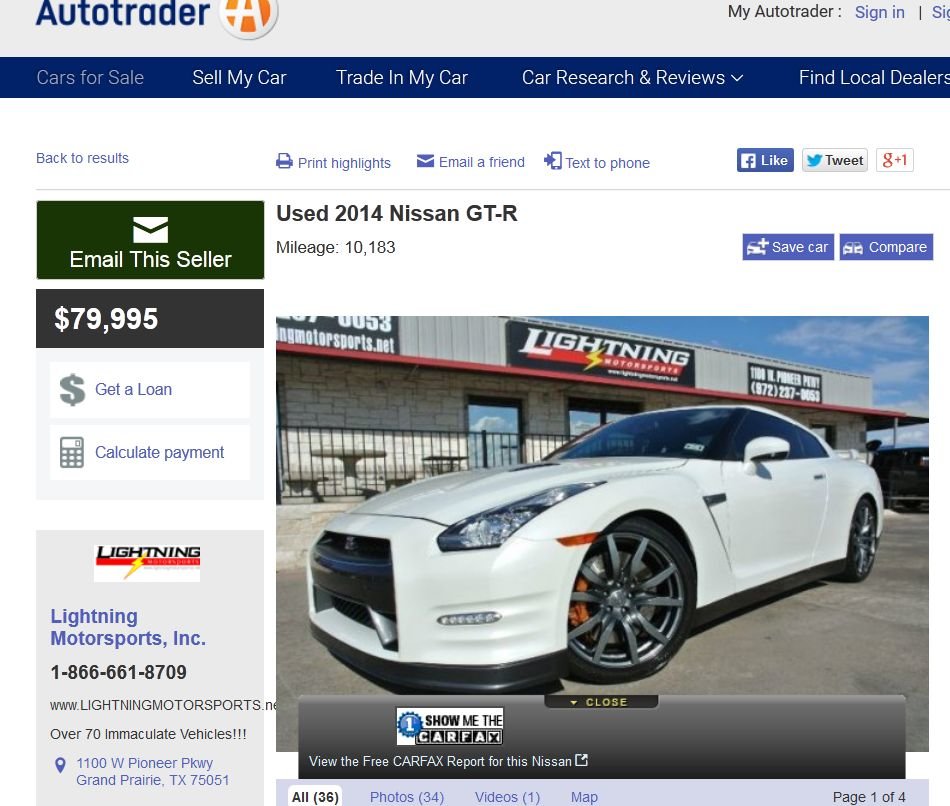Click Email a friend link

[482, 162]
